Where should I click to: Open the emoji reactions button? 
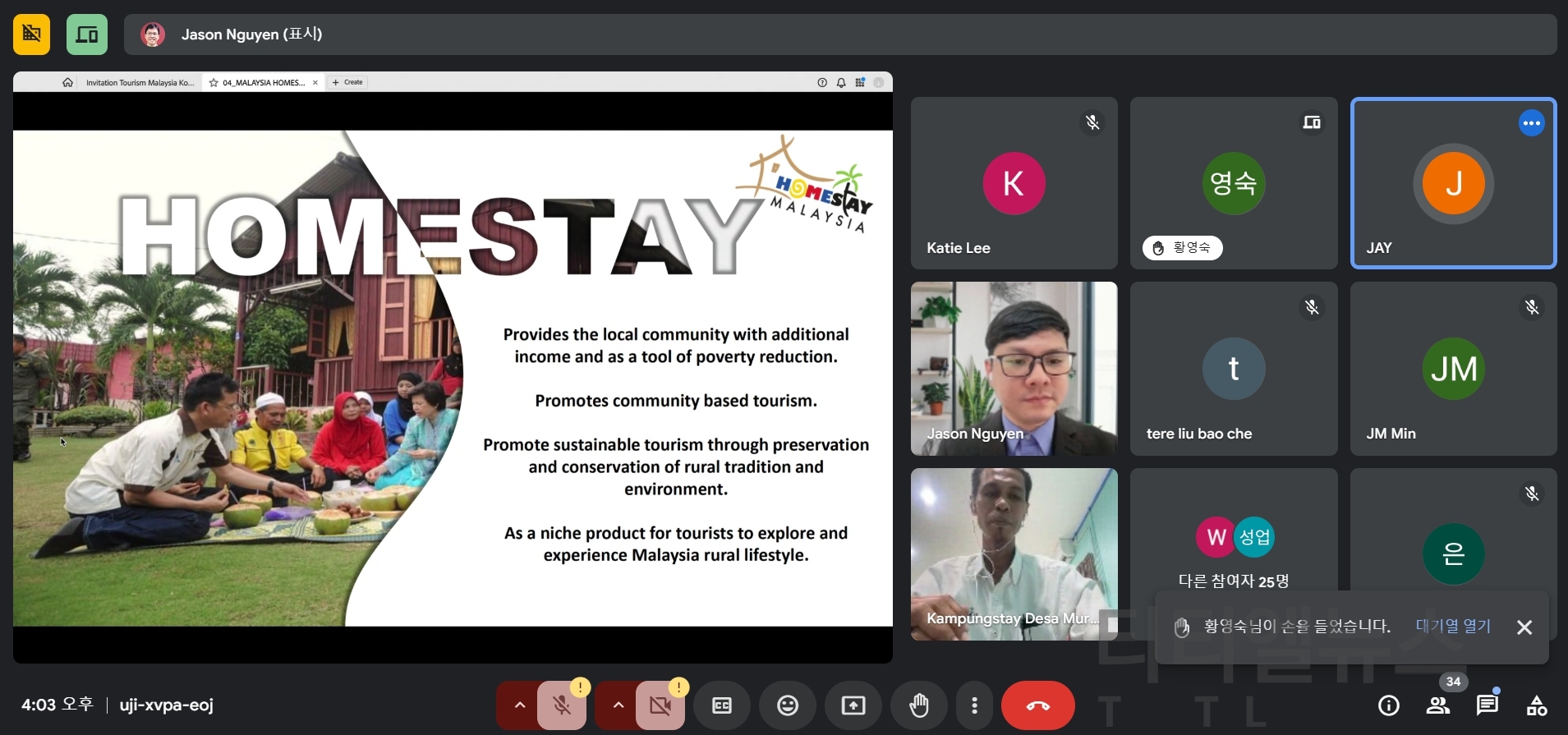tap(788, 705)
